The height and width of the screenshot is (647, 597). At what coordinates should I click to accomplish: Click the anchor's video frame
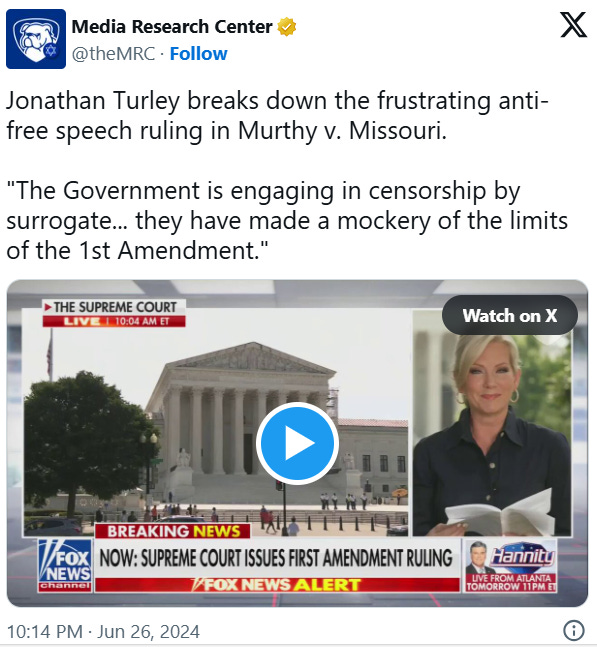492,423
